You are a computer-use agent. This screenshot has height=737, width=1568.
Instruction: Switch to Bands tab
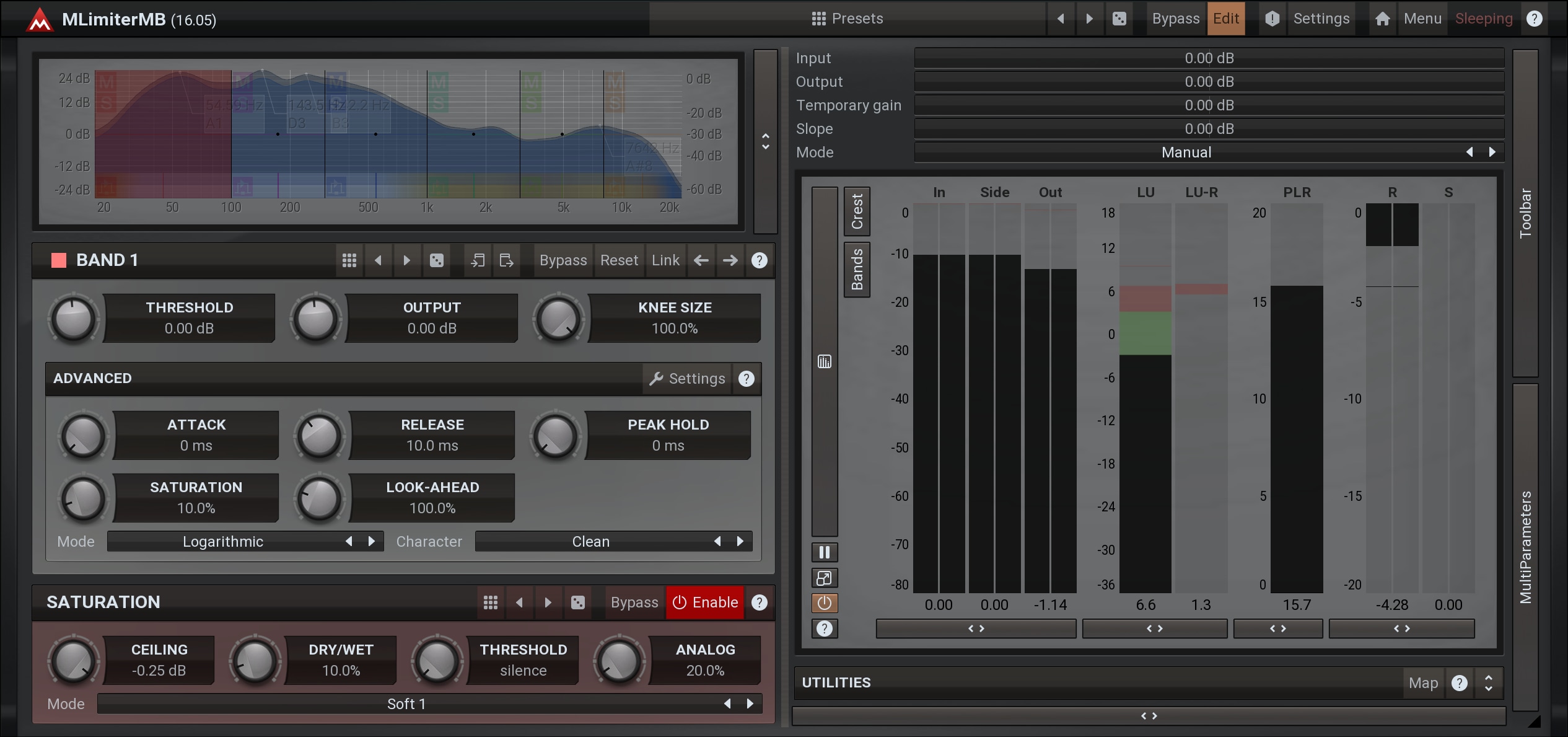pyautogui.click(x=857, y=269)
